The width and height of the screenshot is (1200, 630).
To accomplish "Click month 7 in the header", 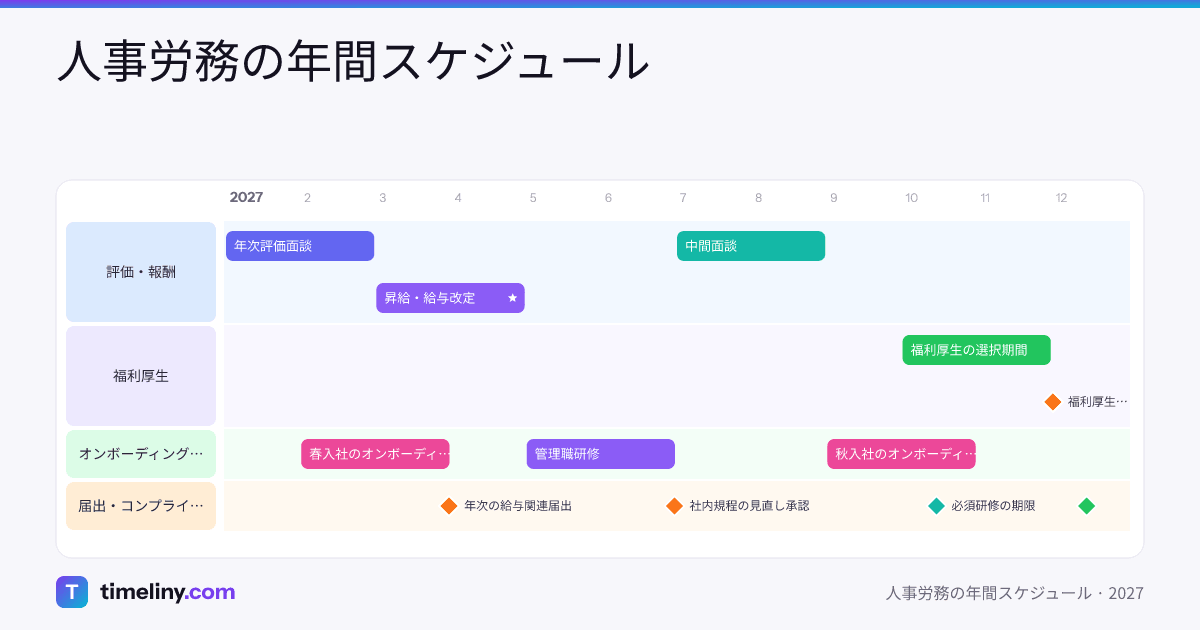I will pos(683,198).
